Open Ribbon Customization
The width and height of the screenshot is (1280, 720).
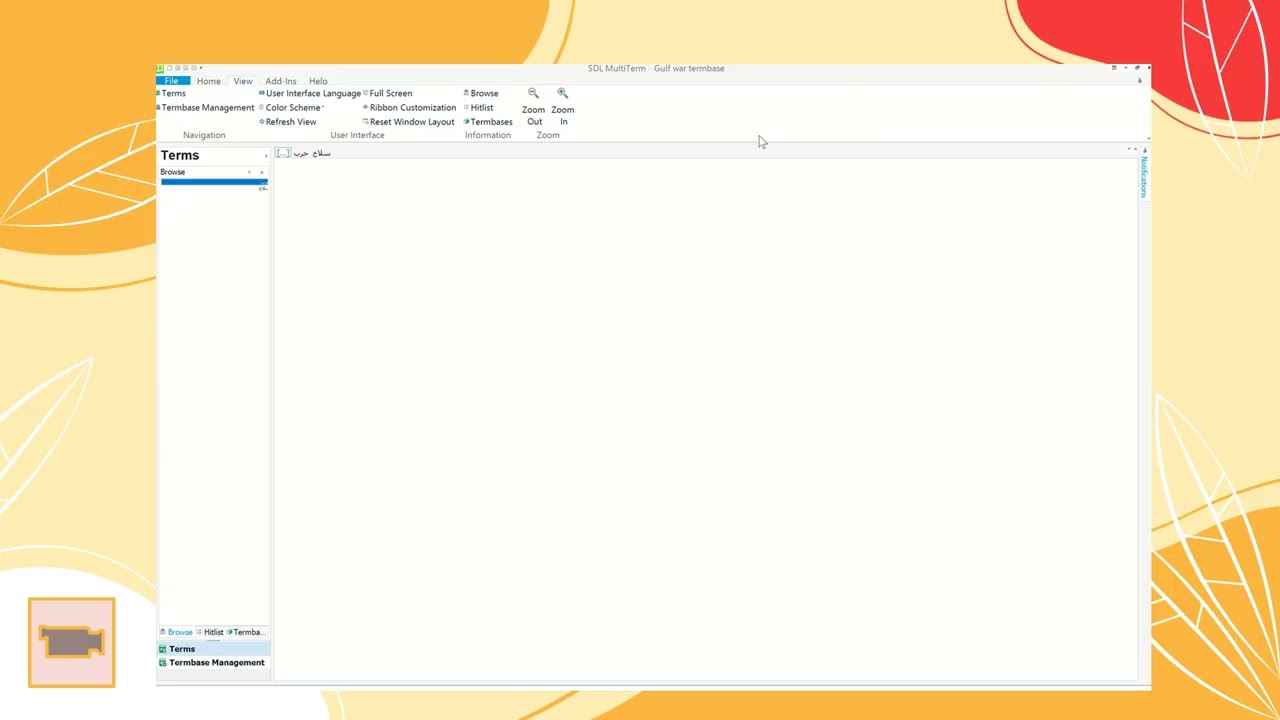click(x=410, y=107)
